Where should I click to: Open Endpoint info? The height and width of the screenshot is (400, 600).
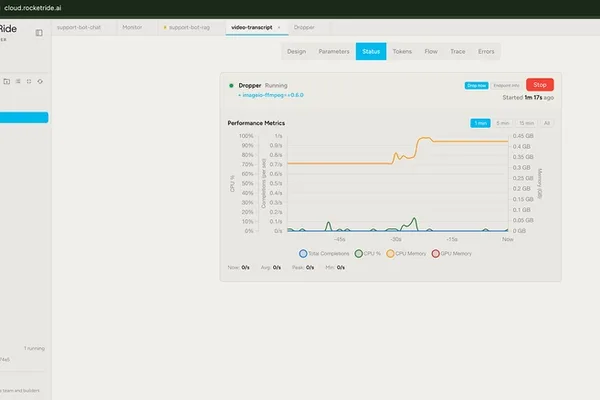click(x=506, y=85)
